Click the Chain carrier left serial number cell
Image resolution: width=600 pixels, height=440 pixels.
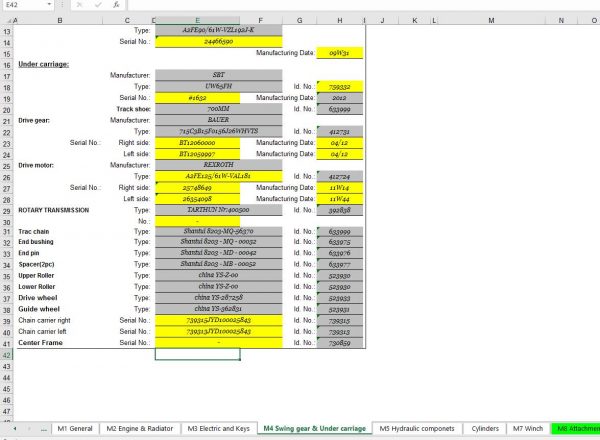218,331
